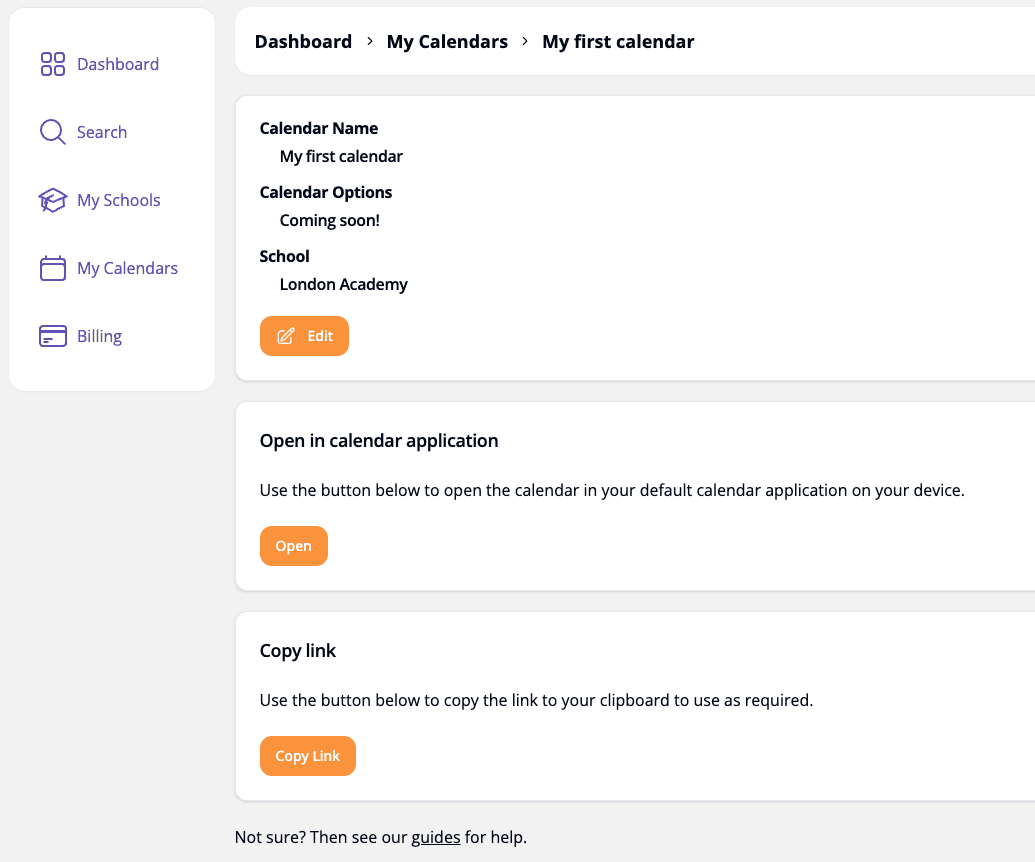Click the graduation cap My Schools icon
1035x862 pixels.
point(52,200)
